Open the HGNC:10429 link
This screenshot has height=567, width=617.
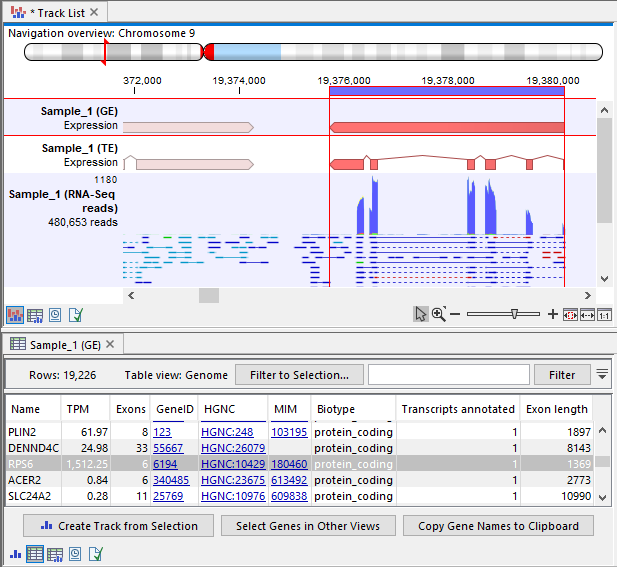coord(232,463)
